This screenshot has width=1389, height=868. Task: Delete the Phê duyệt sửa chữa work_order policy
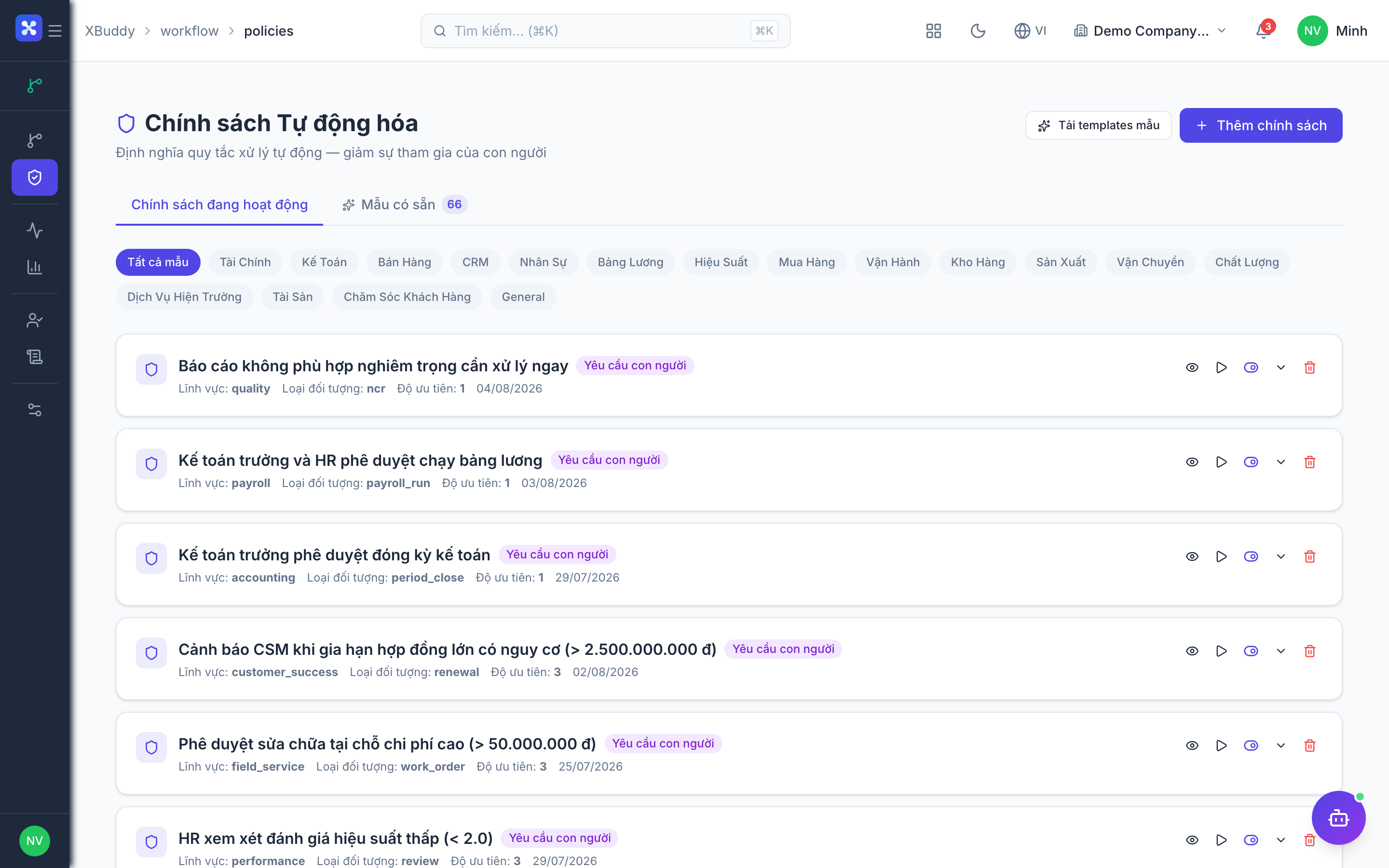tap(1310, 746)
